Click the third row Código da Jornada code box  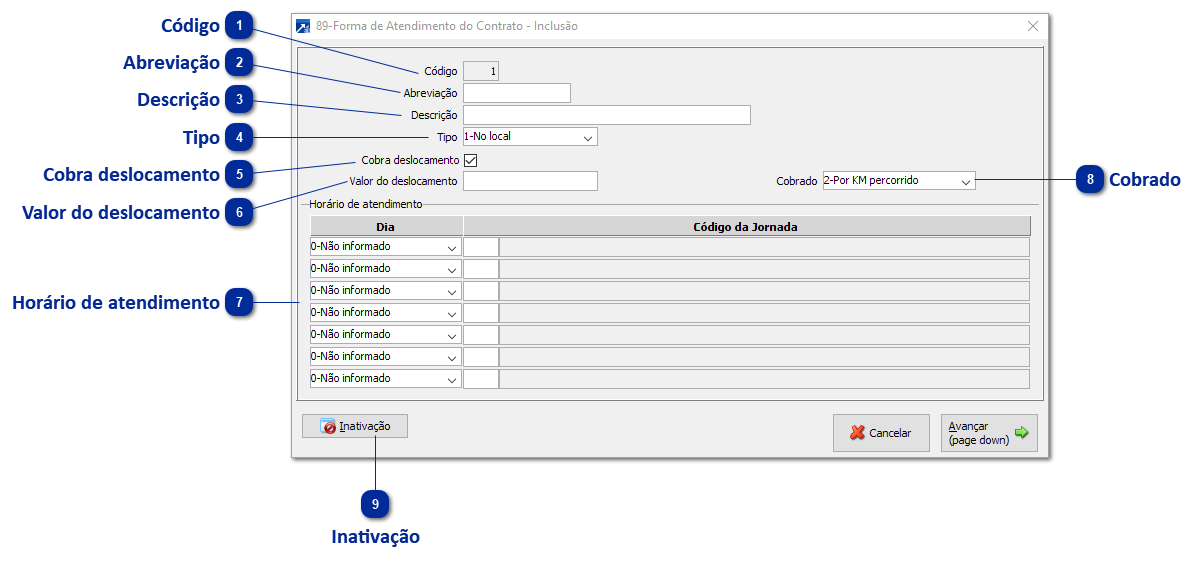[481, 291]
